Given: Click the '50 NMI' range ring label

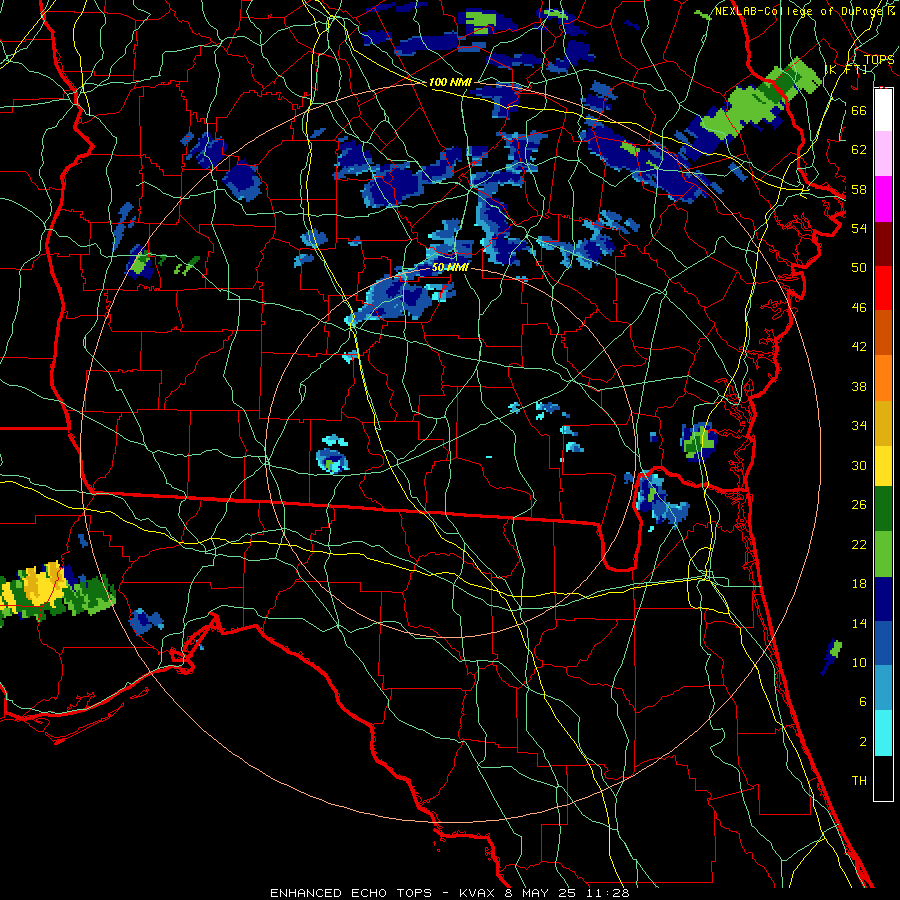Looking at the screenshot, I should [450, 267].
